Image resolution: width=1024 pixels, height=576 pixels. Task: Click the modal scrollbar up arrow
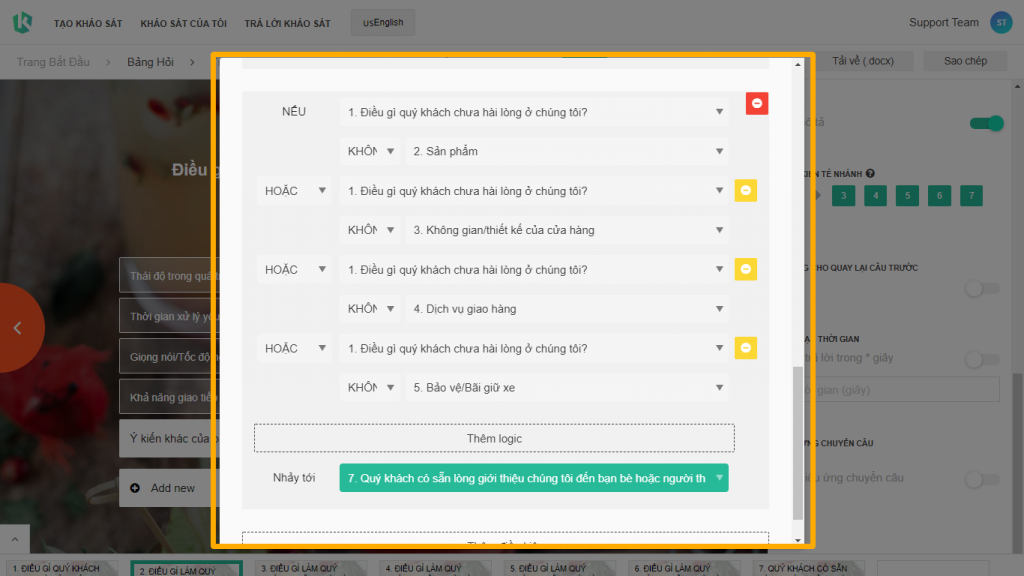[797, 65]
